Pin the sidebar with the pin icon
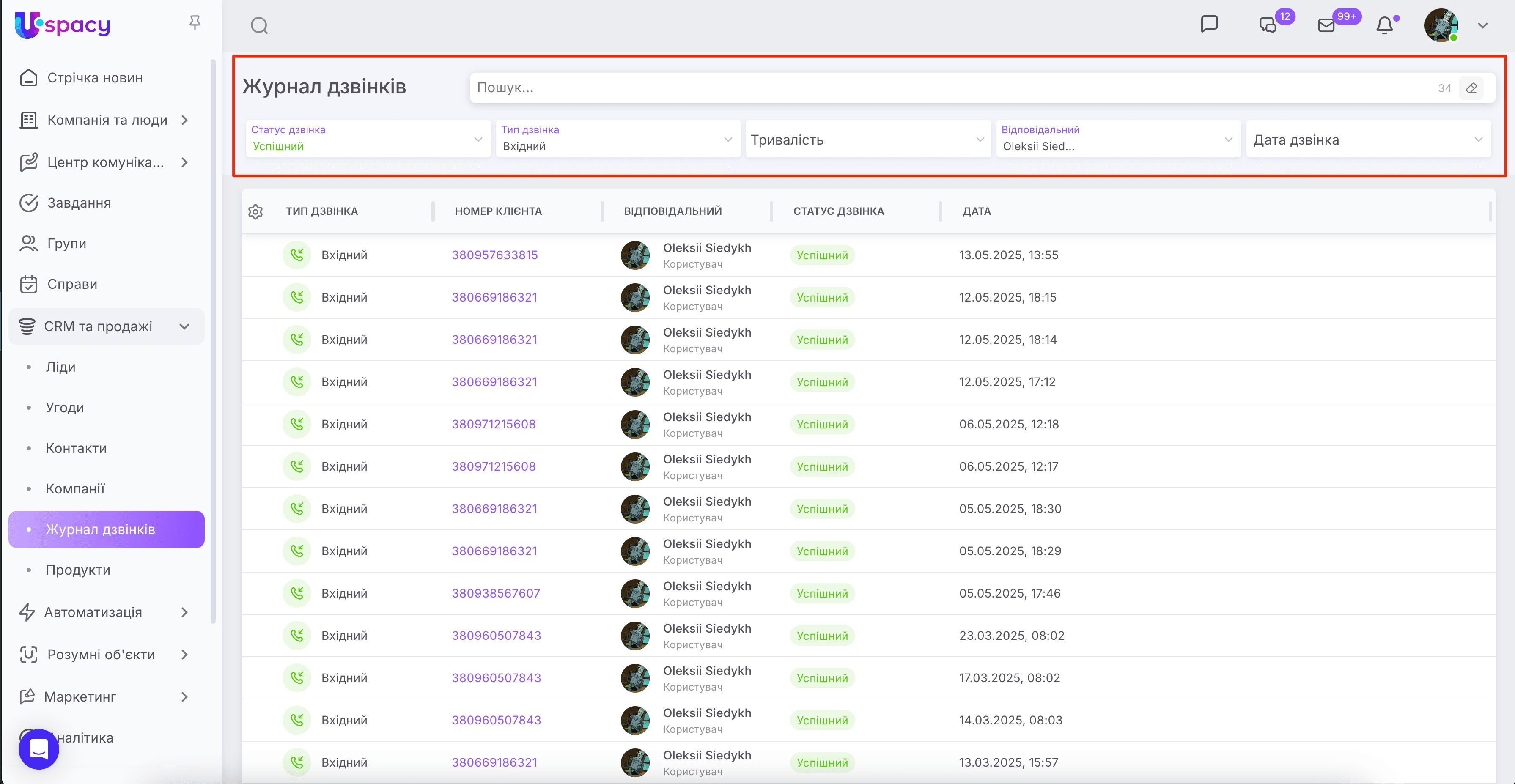The width and height of the screenshot is (1515, 784). [195, 23]
